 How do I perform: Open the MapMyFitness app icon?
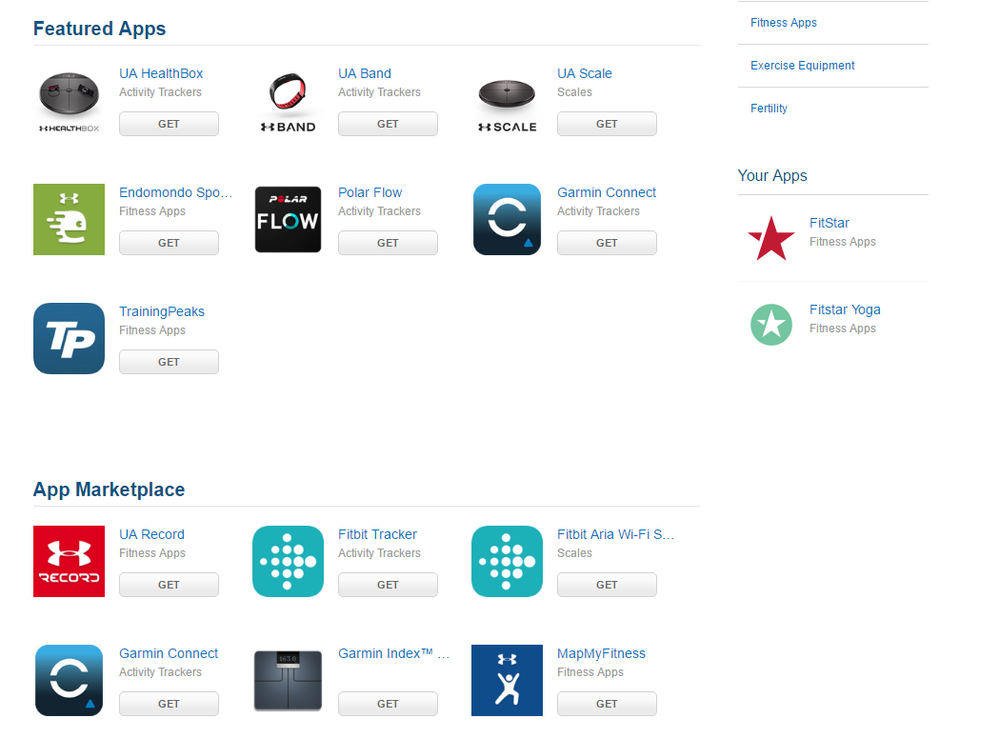click(507, 680)
